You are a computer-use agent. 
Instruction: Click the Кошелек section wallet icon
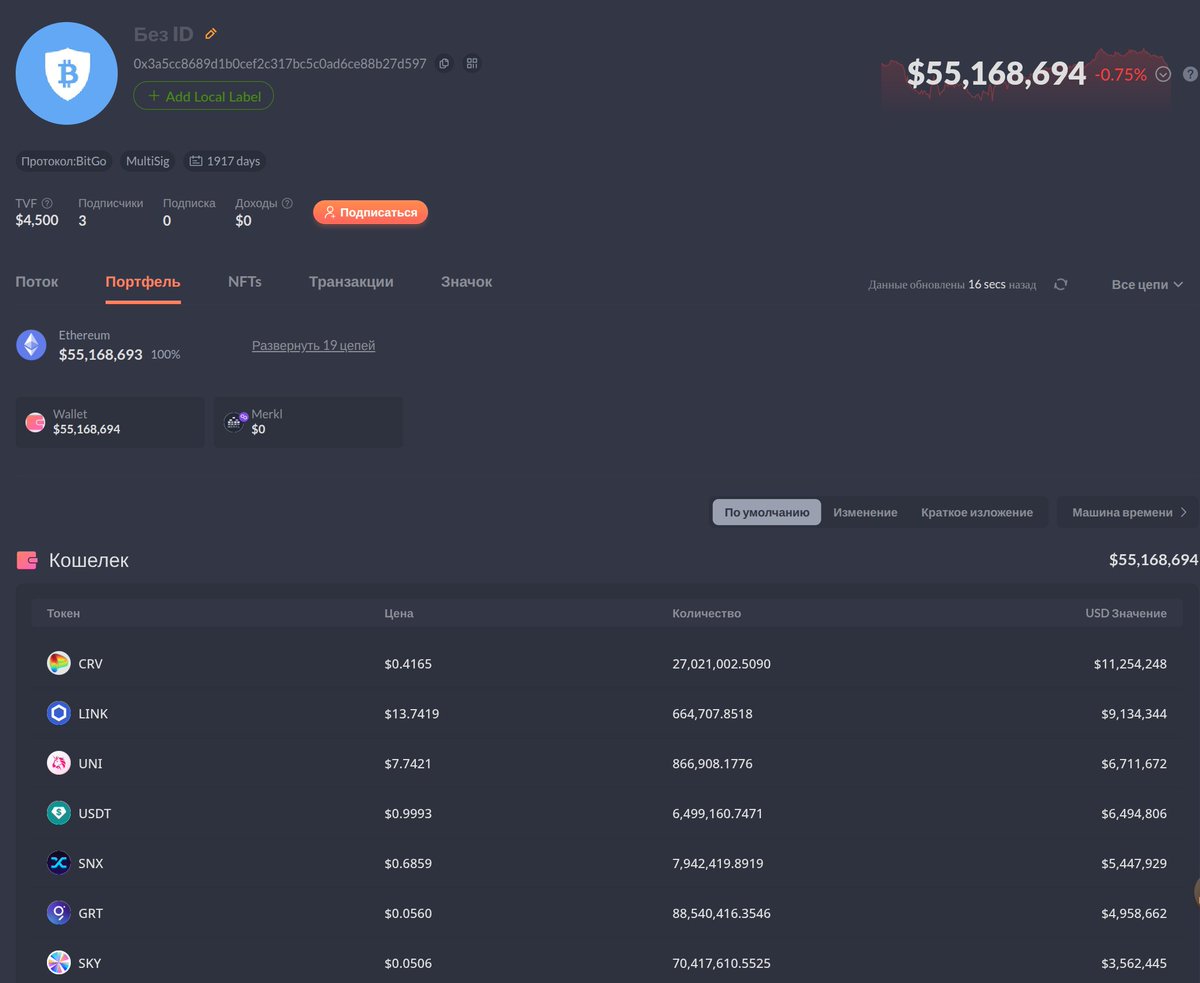pyautogui.click(x=27, y=560)
